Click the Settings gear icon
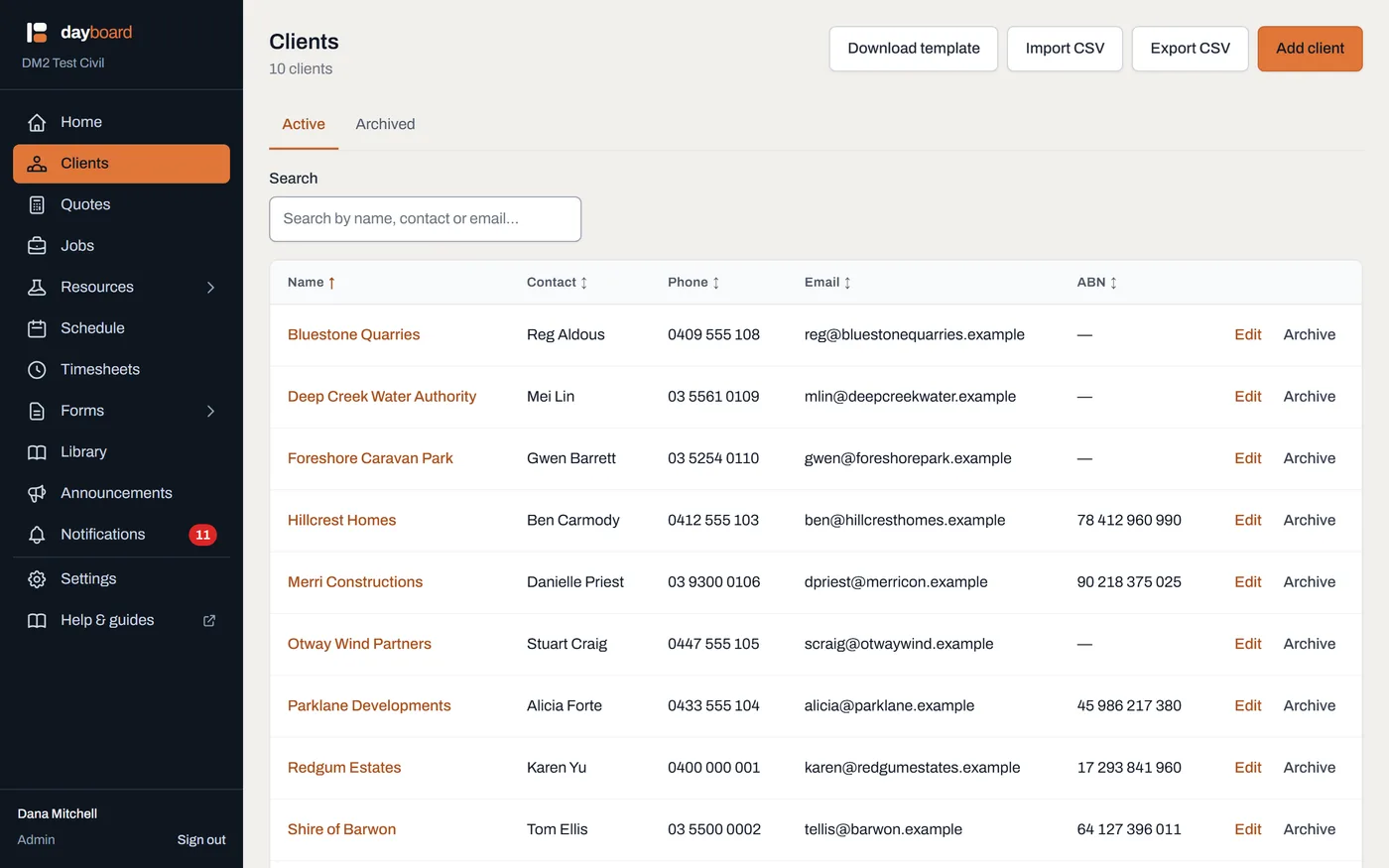Viewport: 1389px width, 868px height. tap(37, 579)
